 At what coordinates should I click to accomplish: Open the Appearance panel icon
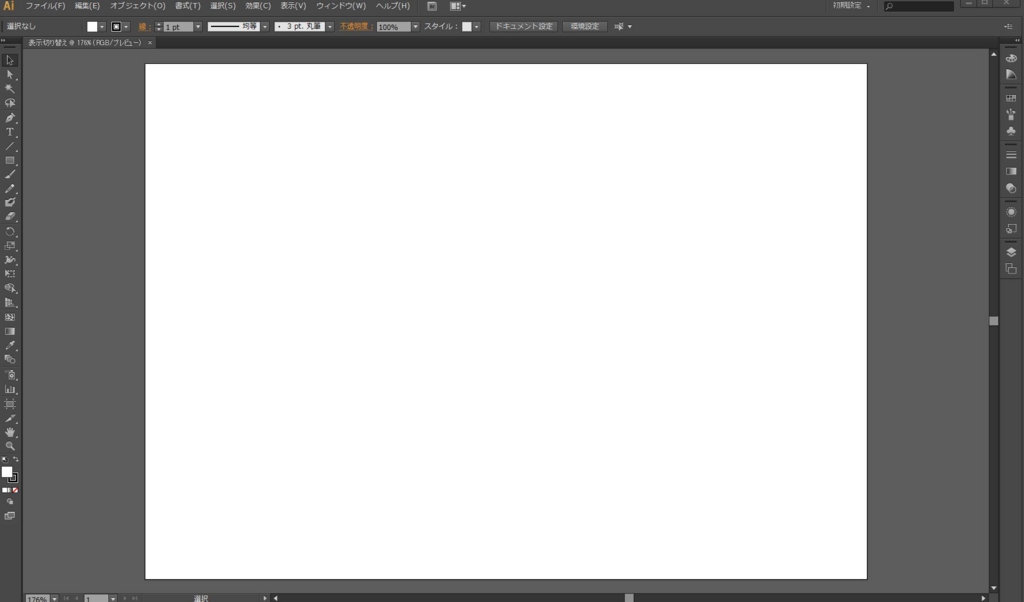point(1011,212)
